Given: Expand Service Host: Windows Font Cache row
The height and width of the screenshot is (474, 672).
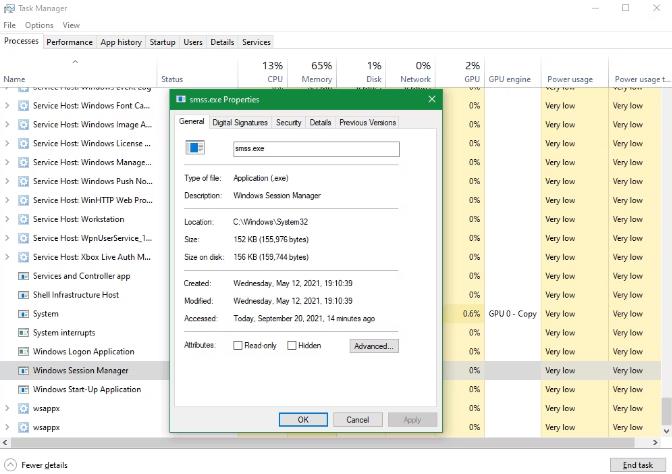Looking at the screenshot, I should pos(7,105).
